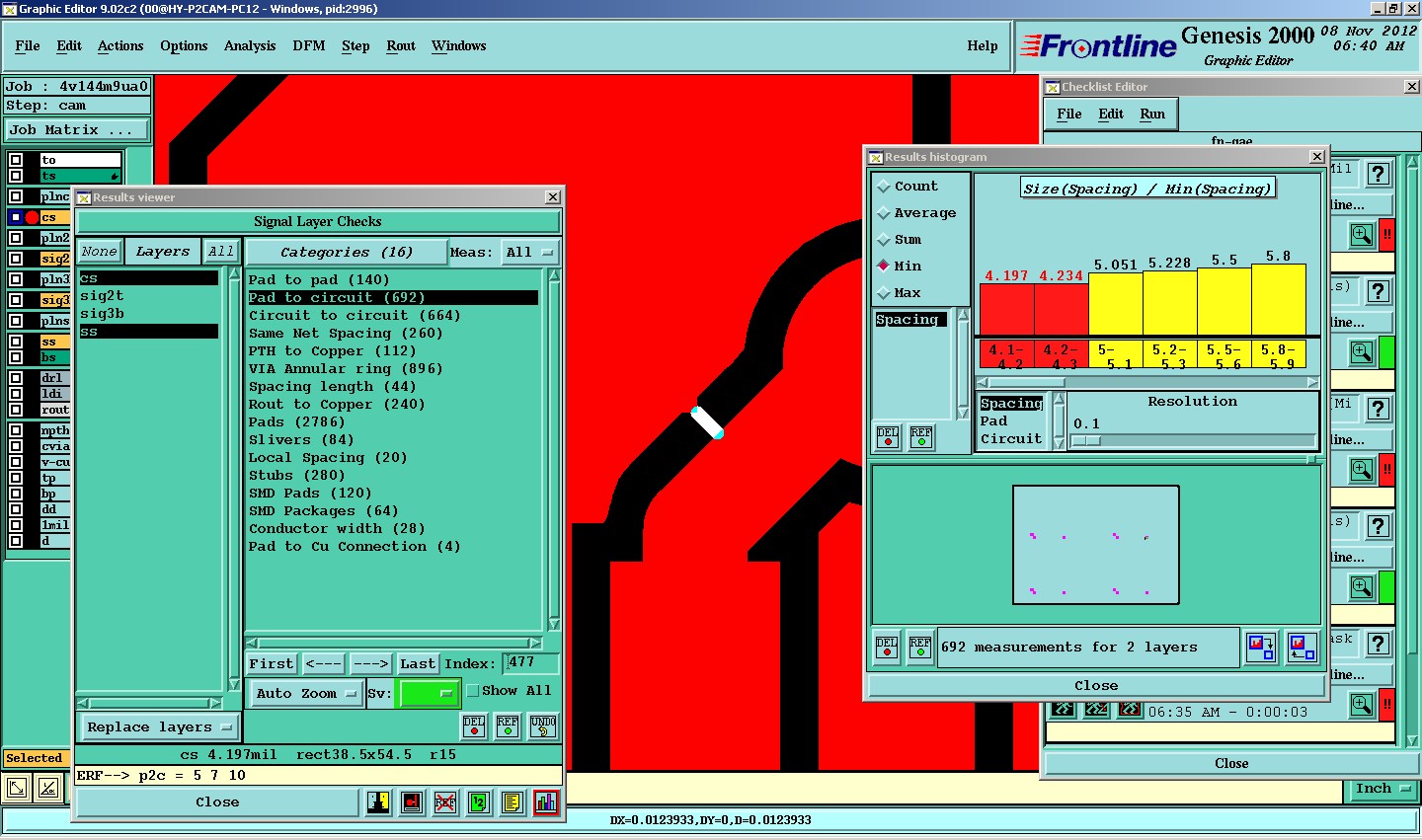Toggle the 'bs' layer checkbox
This screenshot has height=840, width=1422.
click(x=16, y=357)
